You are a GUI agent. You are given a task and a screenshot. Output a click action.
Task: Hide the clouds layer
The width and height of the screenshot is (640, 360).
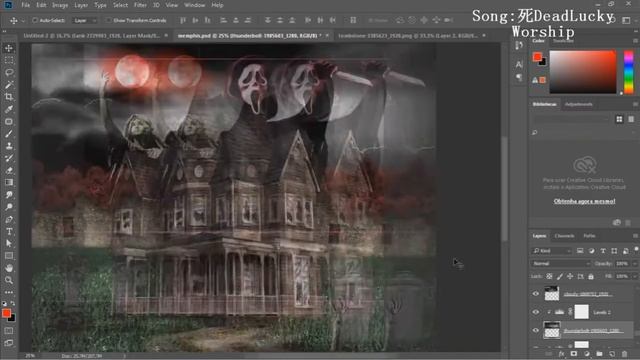536,294
